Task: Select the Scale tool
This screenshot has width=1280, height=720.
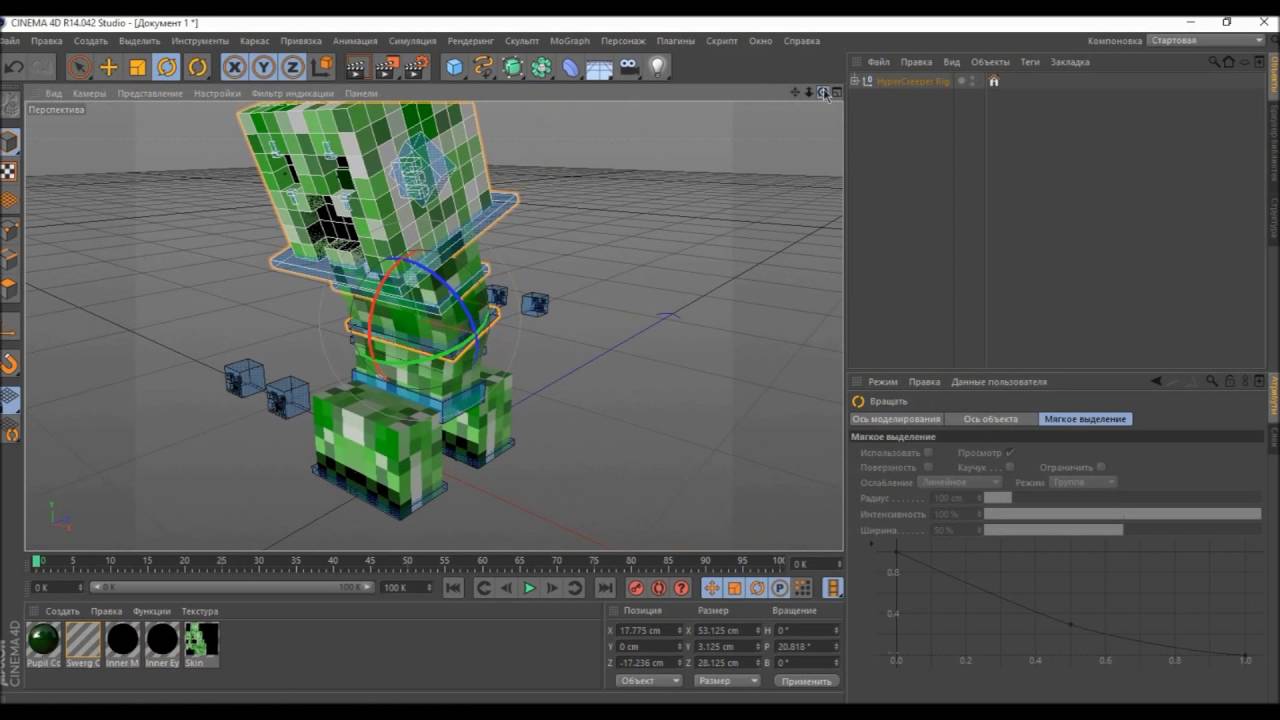Action: point(138,67)
